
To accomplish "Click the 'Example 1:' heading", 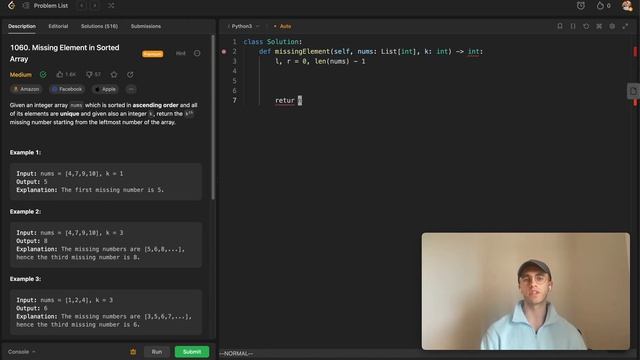I will [x=25, y=152].
